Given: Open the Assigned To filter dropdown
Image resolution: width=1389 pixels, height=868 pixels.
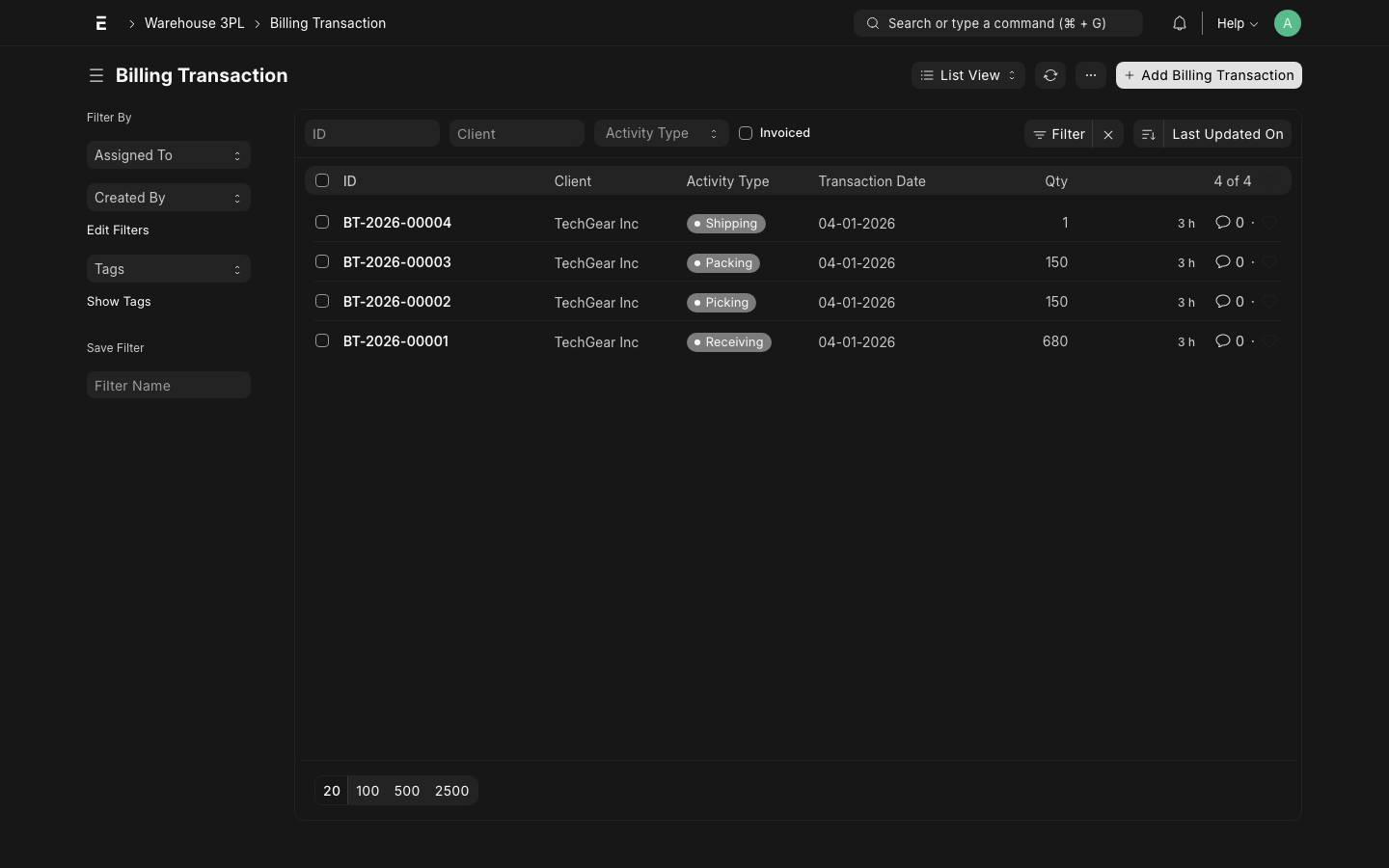Looking at the screenshot, I should (168, 154).
